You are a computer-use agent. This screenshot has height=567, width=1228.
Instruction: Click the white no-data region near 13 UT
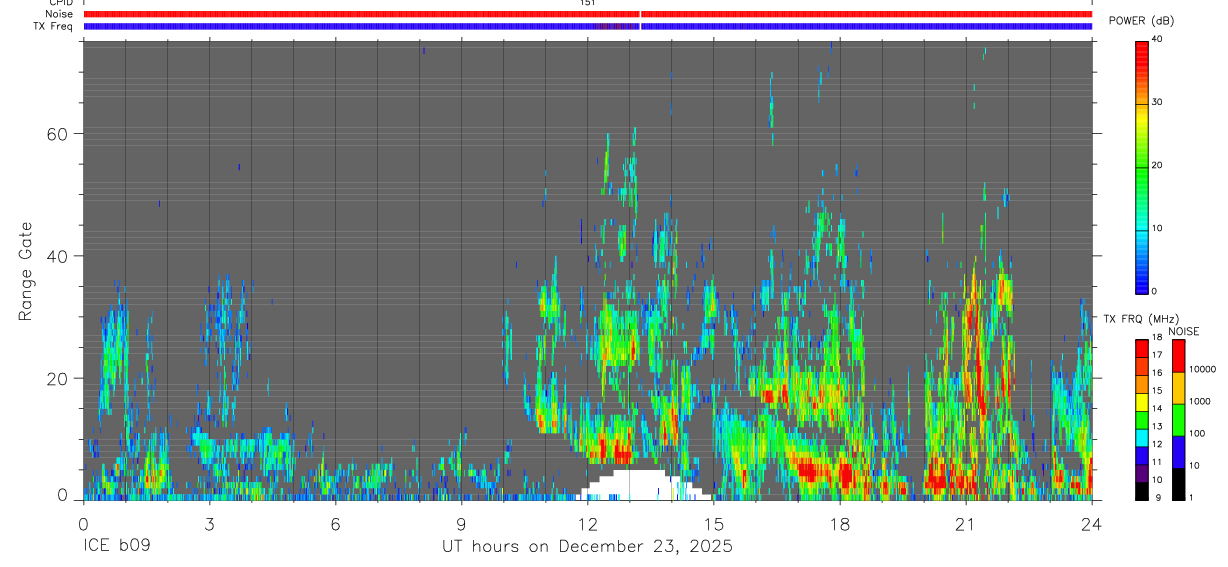(640, 485)
